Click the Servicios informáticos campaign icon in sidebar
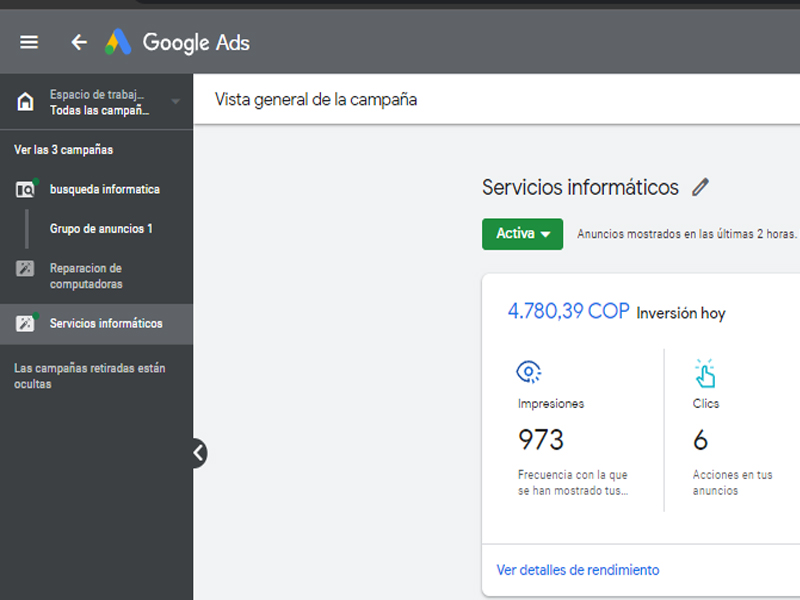Image resolution: width=800 pixels, height=600 pixels. point(25,324)
